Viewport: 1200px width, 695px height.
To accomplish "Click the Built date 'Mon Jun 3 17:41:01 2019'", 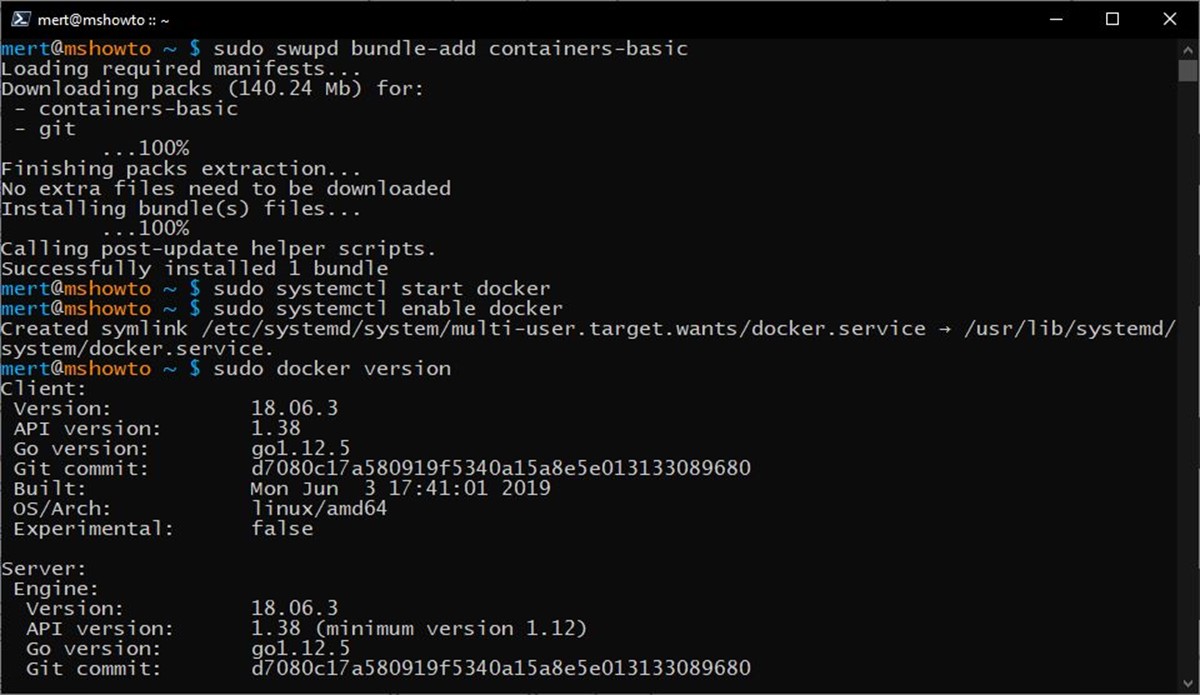I will 400,489.
